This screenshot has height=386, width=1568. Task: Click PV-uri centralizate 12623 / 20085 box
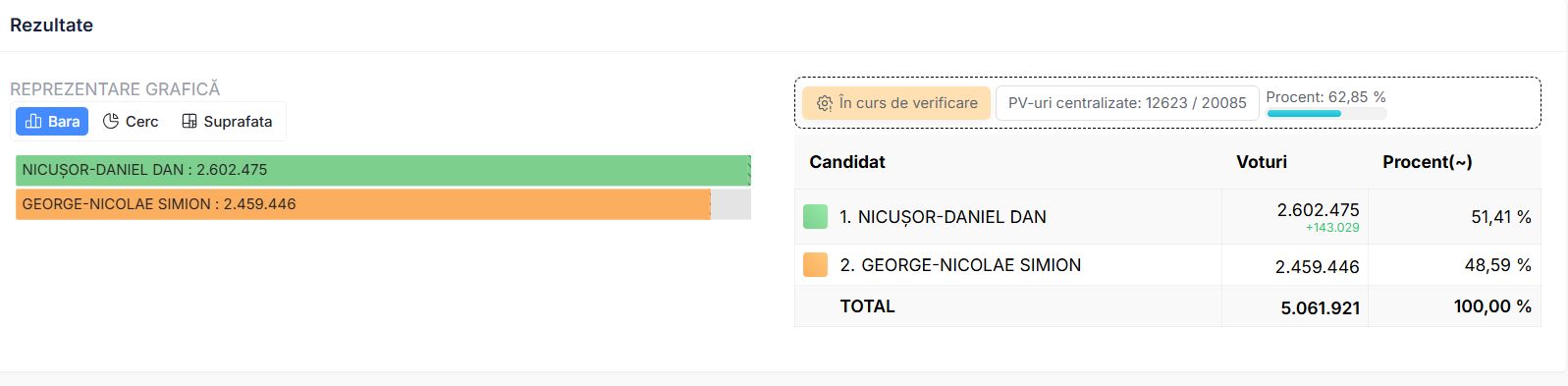(1127, 103)
